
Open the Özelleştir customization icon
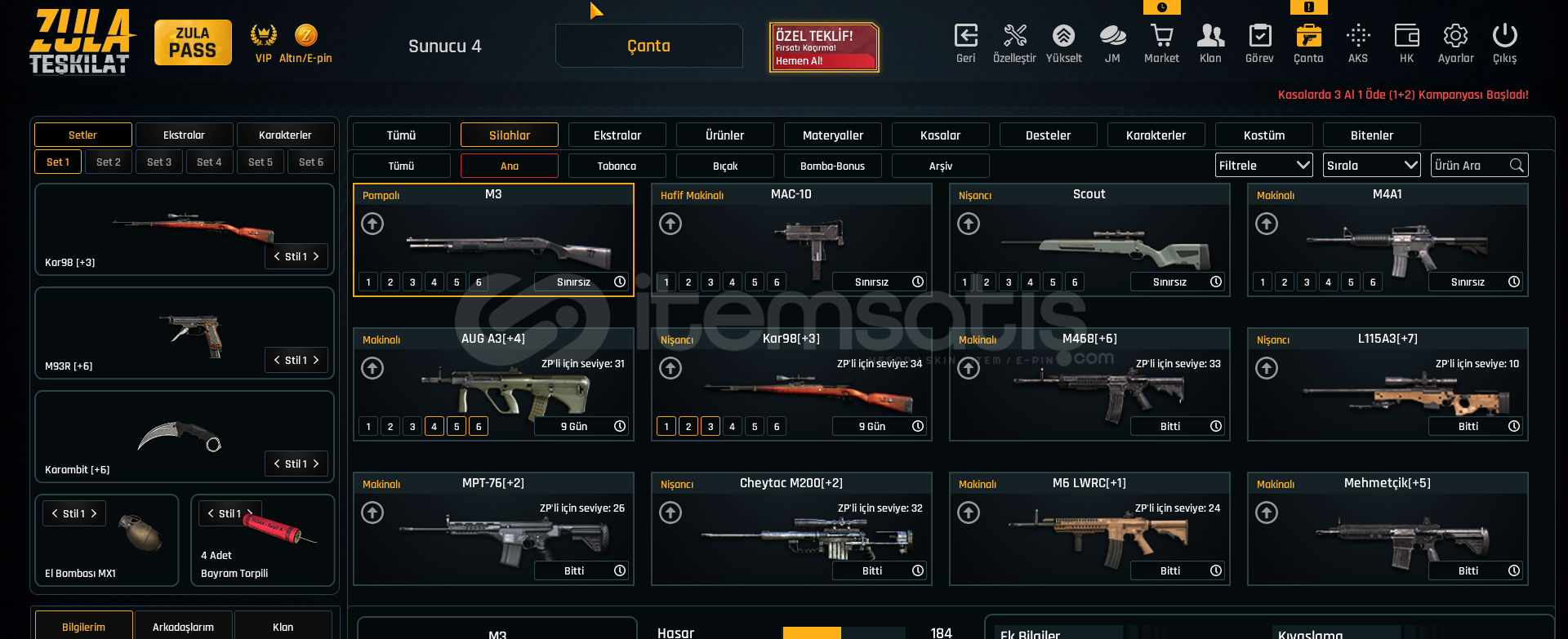1015,36
